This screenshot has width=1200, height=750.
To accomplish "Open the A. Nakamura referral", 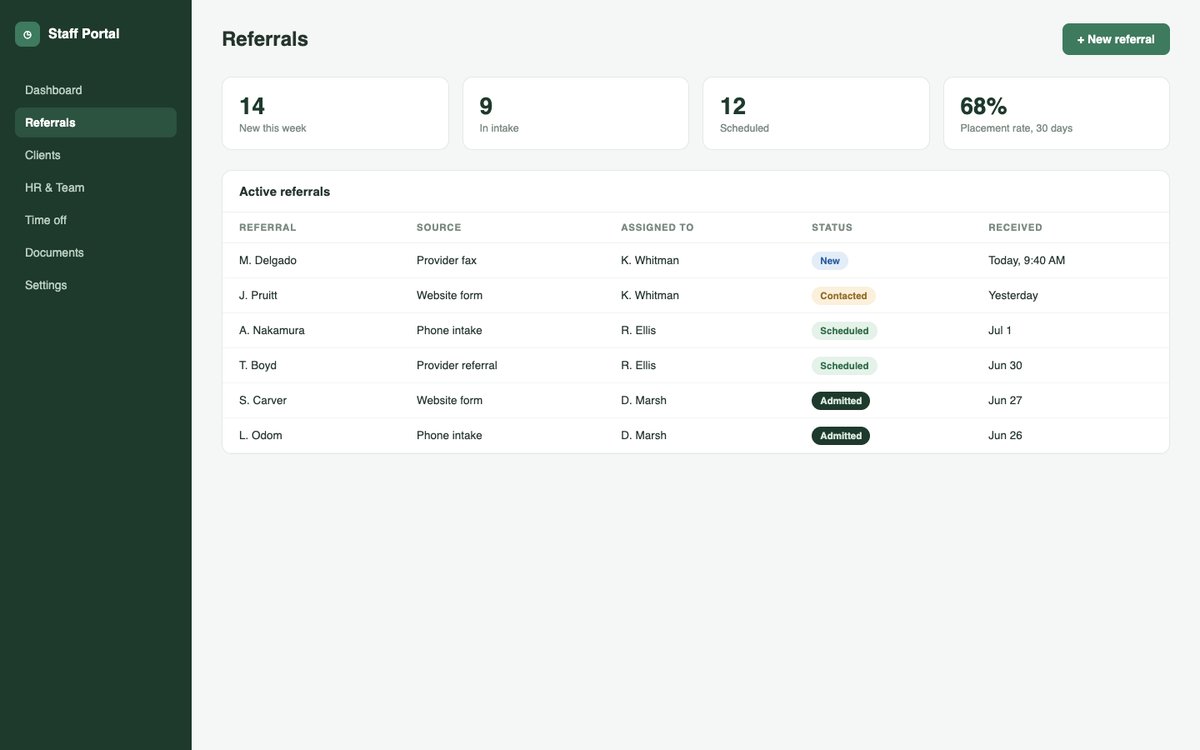I will 696,330.
